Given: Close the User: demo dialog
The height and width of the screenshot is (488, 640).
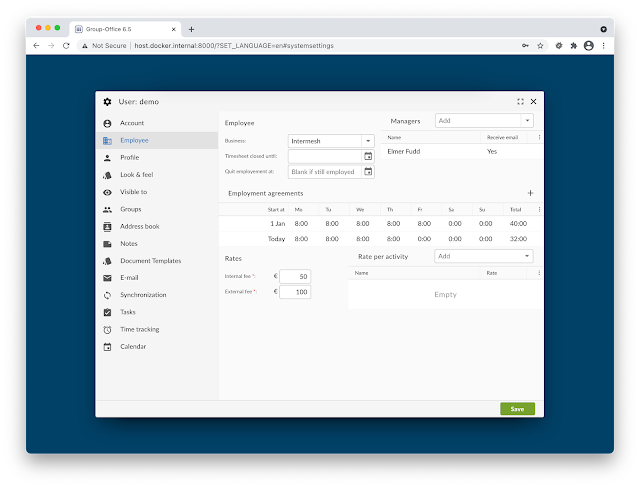Looking at the screenshot, I should coord(533,102).
